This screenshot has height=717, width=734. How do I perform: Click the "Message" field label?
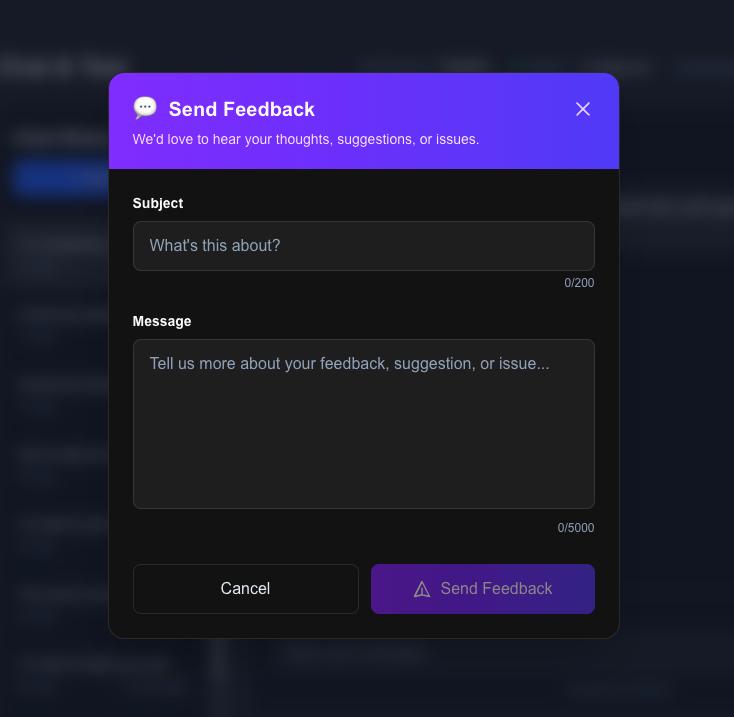[x=162, y=321]
